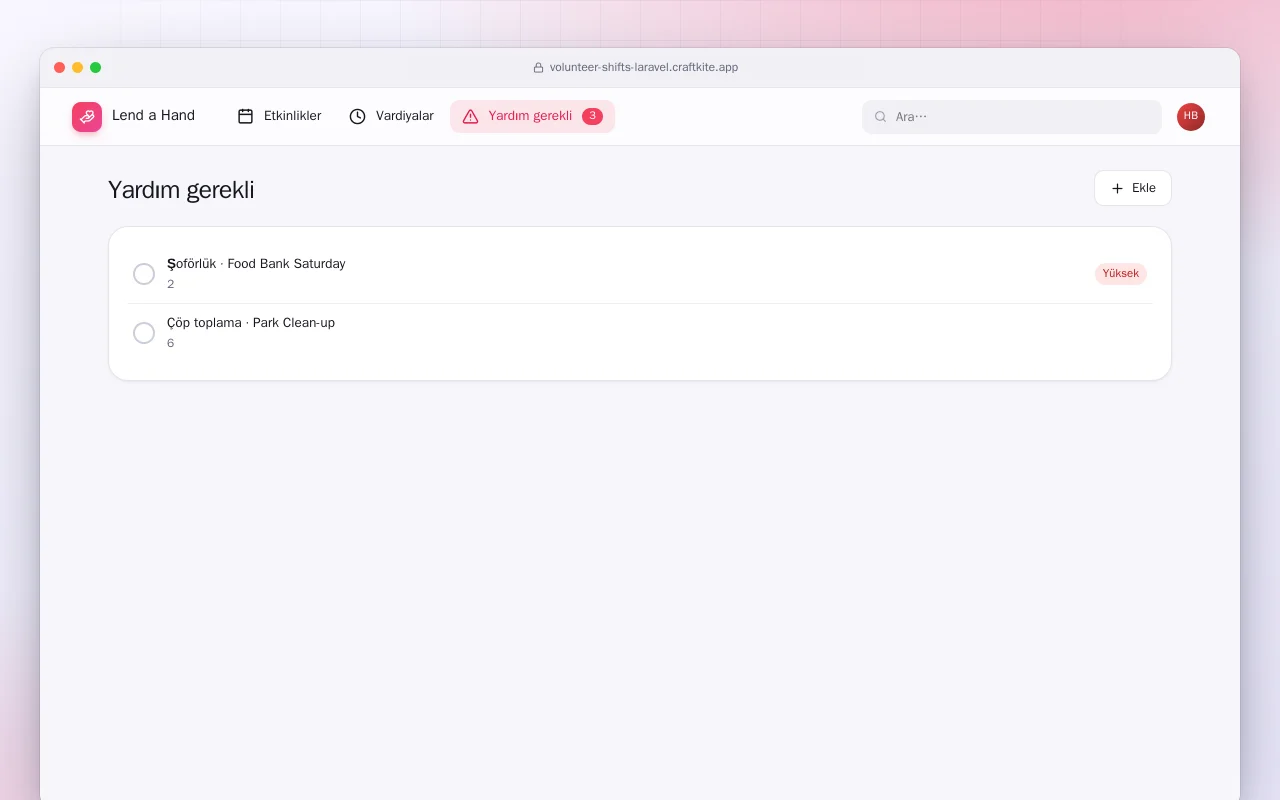Select the Yardım gerekli tab
This screenshot has width=1280, height=800.
(x=532, y=116)
